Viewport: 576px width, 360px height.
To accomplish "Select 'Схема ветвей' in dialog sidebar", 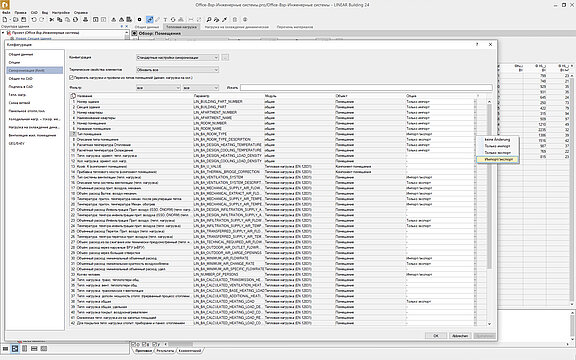I will pyautogui.click(x=19, y=103).
